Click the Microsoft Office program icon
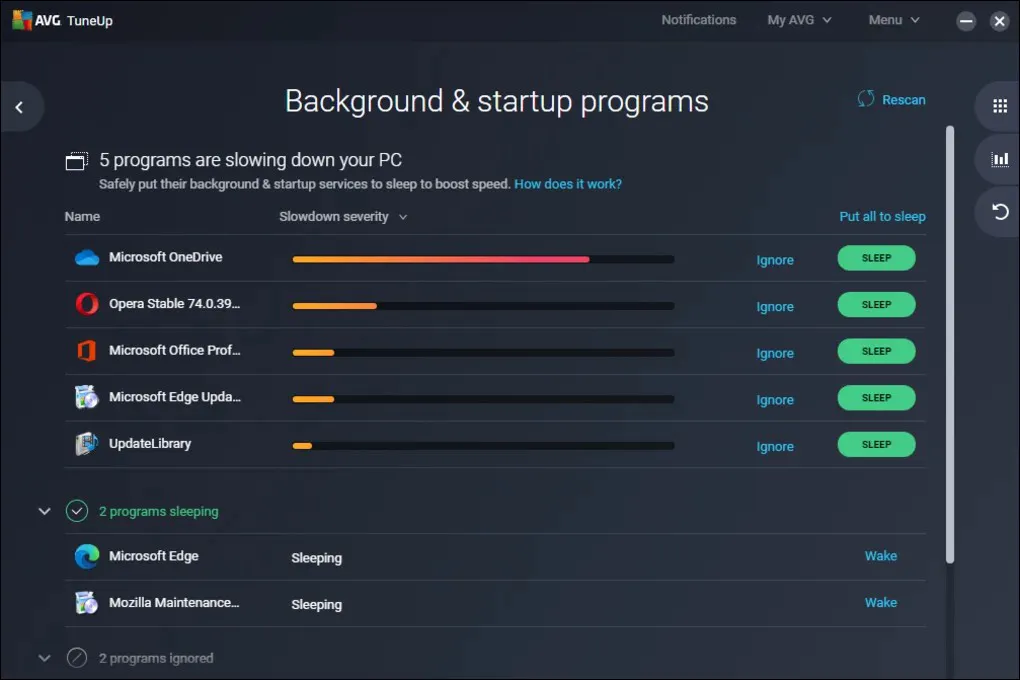Screen dimensions: 1020x680 pos(87,351)
